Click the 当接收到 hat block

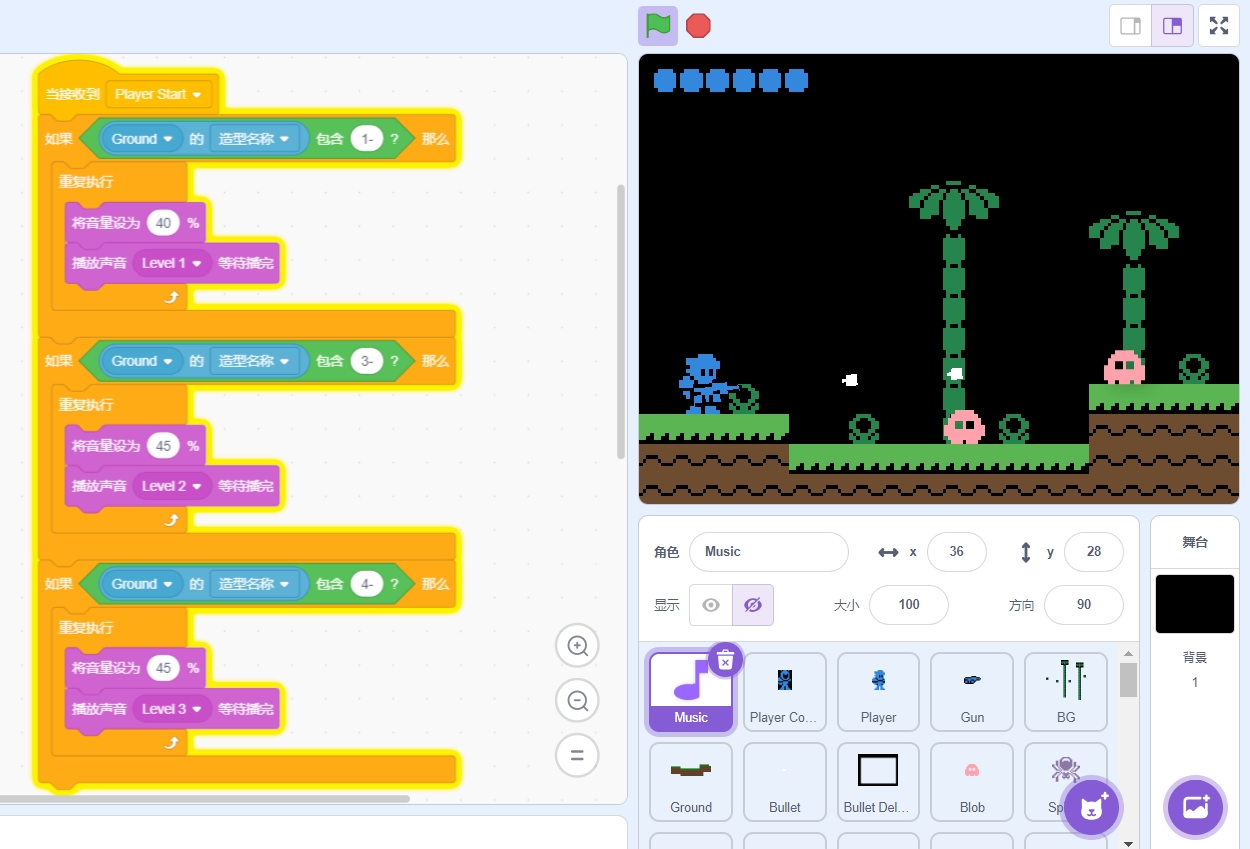tap(72, 94)
